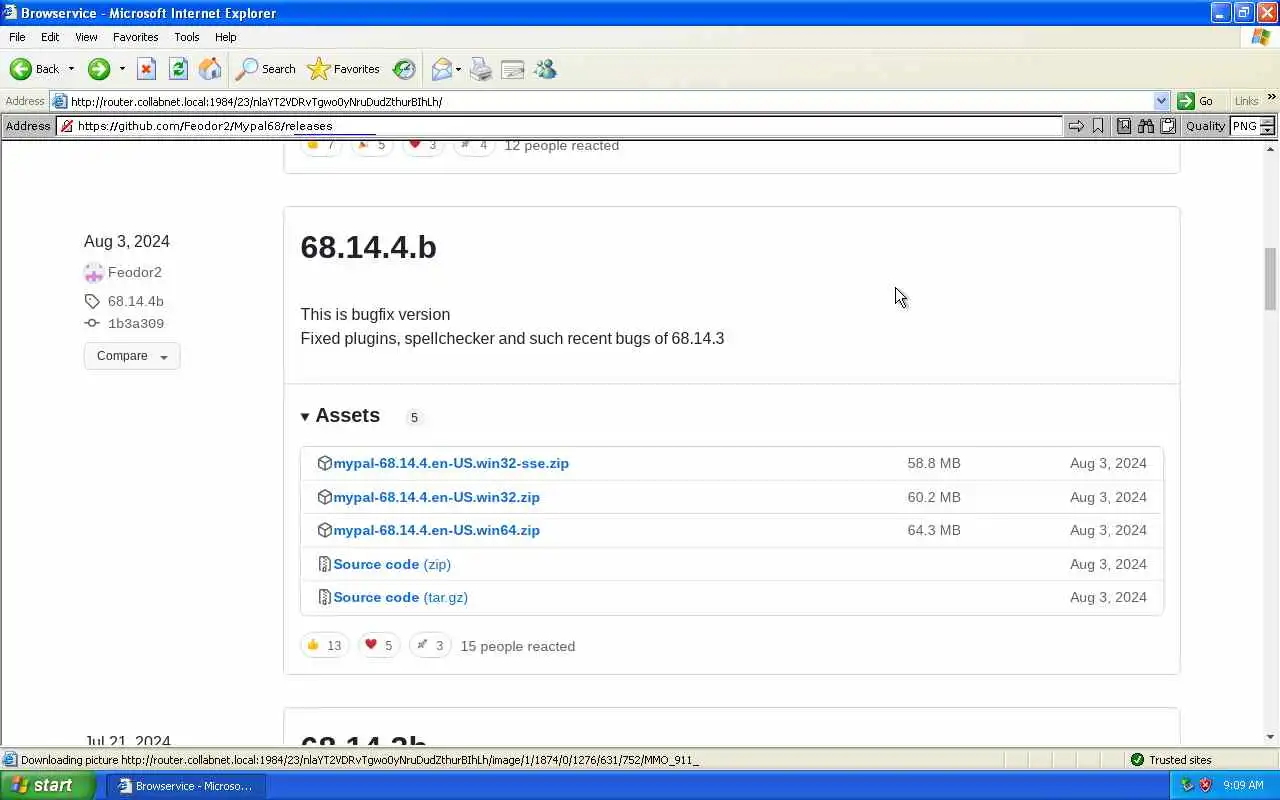Click the Browservice clipboard icon

tap(1167, 126)
